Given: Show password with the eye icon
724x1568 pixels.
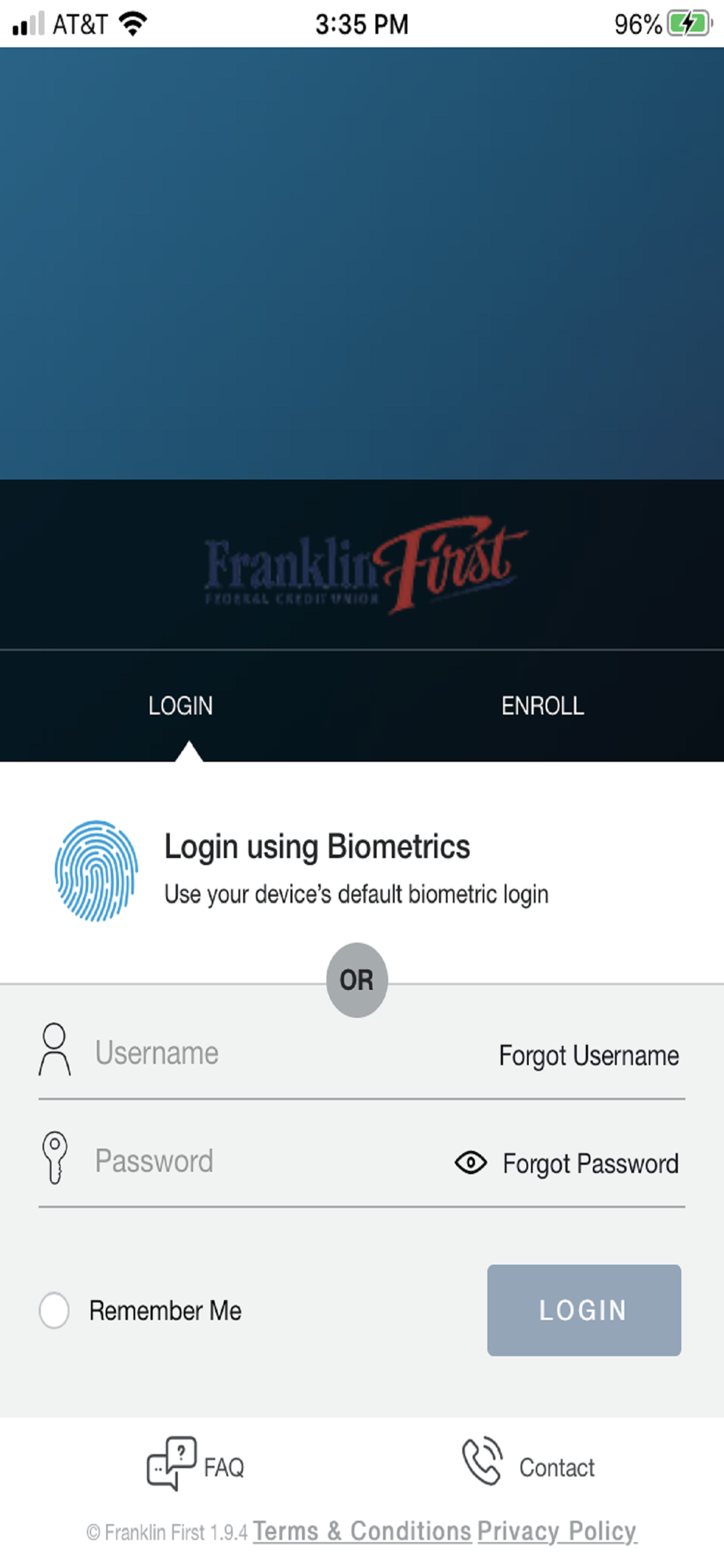Looking at the screenshot, I should coord(471,1162).
